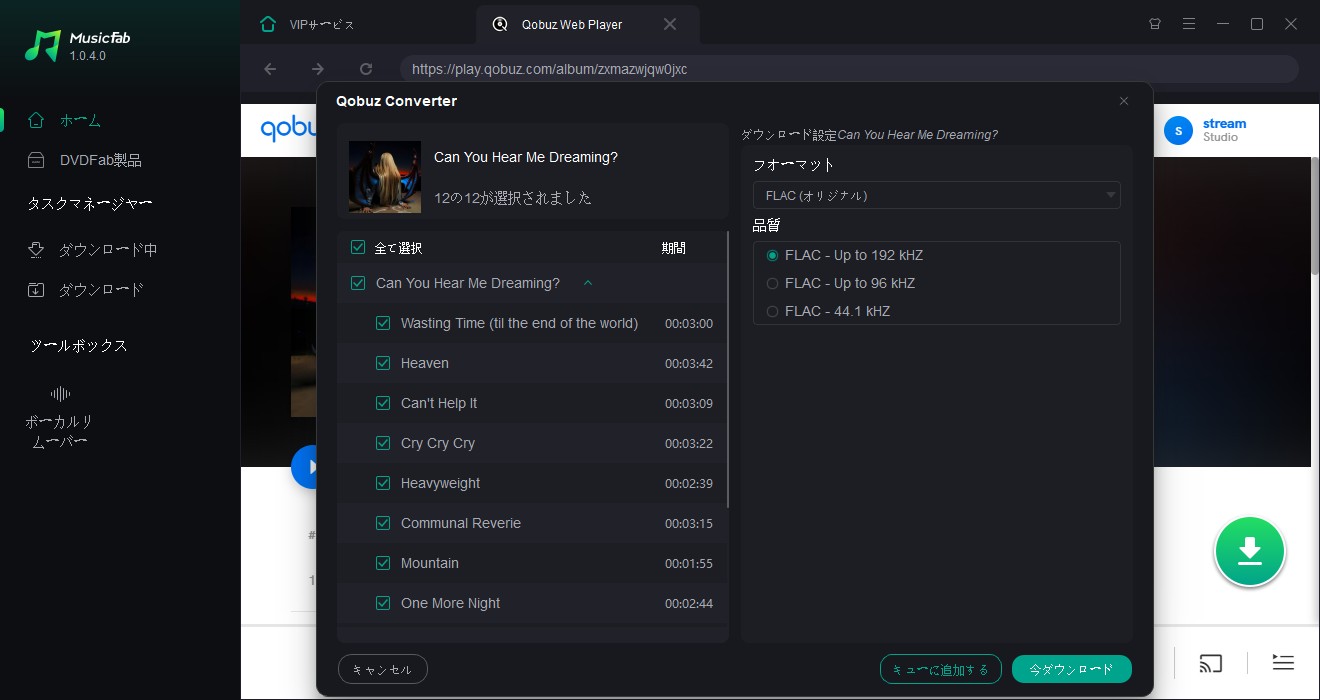Open the play queue list icon
This screenshot has height=700, width=1320.
point(1283,662)
